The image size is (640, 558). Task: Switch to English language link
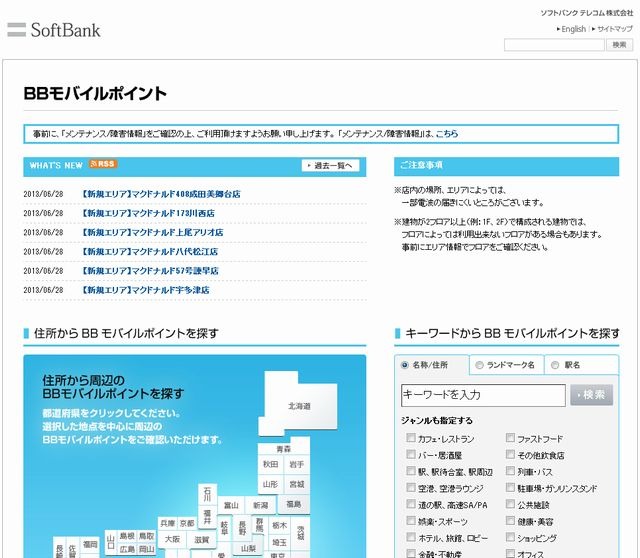[573, 29]
